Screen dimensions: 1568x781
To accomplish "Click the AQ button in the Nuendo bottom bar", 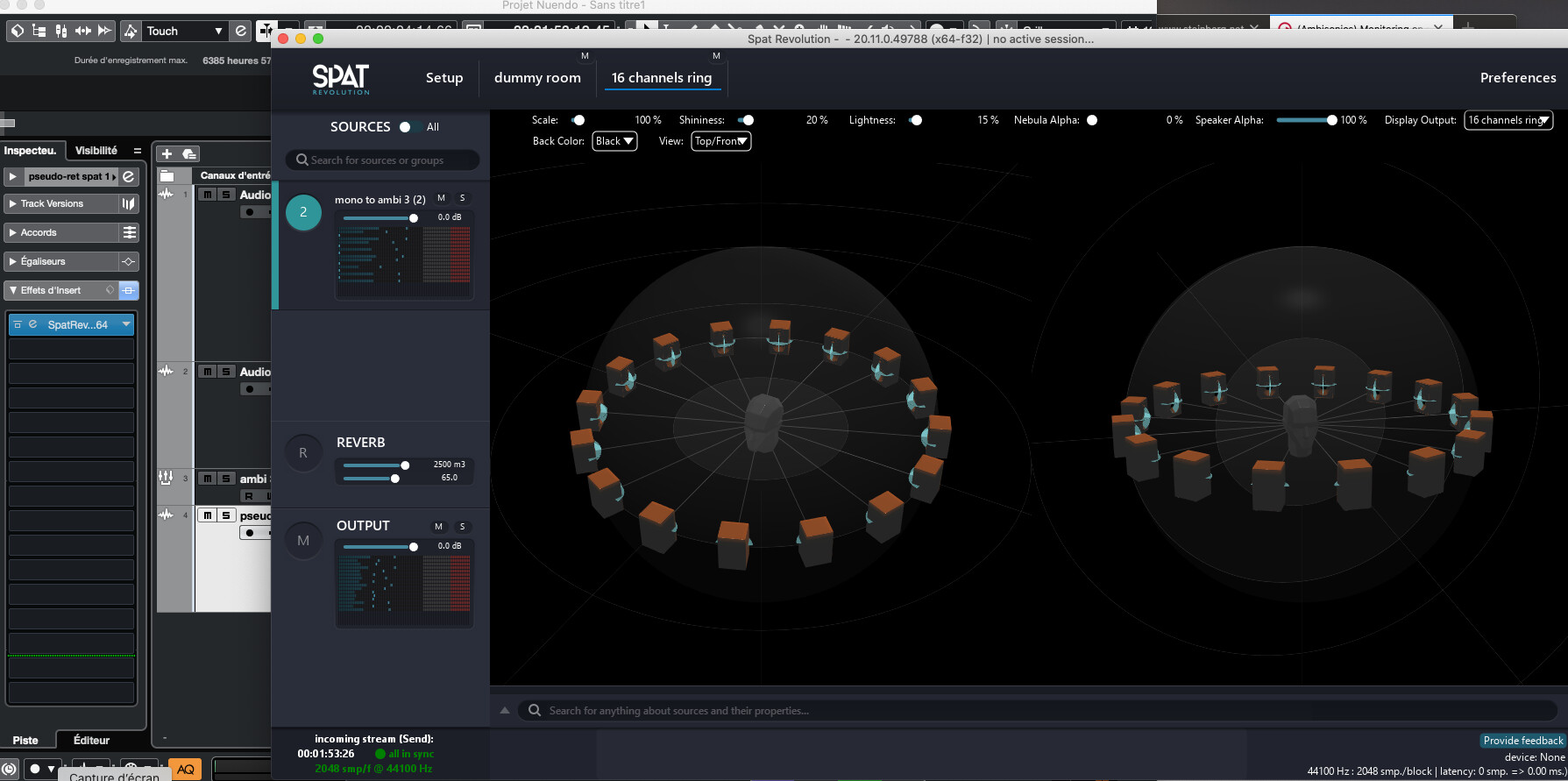I will 185,769.
